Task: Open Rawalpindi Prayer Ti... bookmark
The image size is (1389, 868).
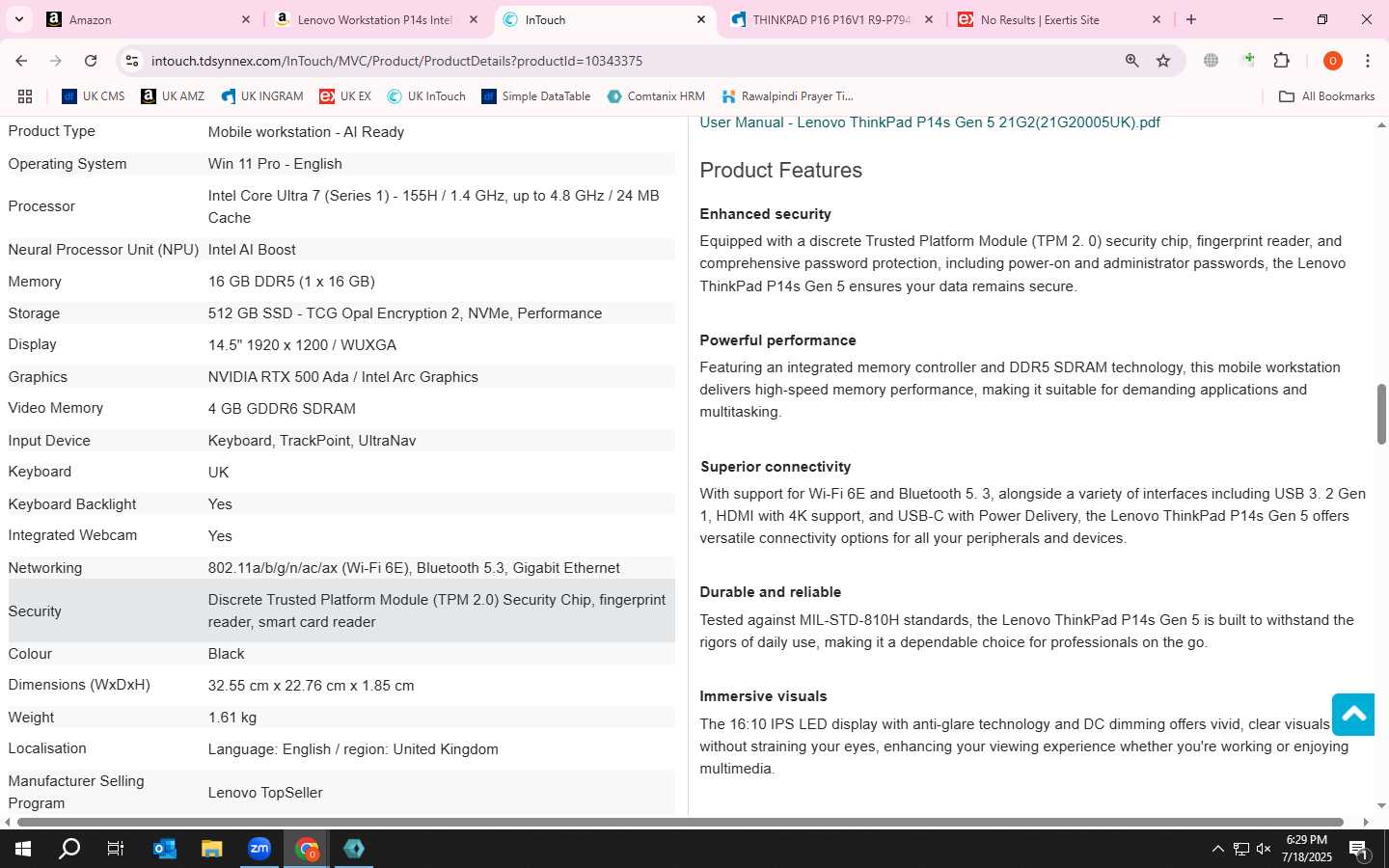Action: (787, 96)
